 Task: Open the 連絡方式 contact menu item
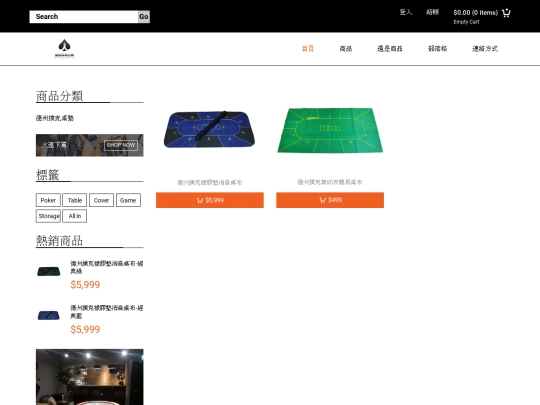[485, 49]
